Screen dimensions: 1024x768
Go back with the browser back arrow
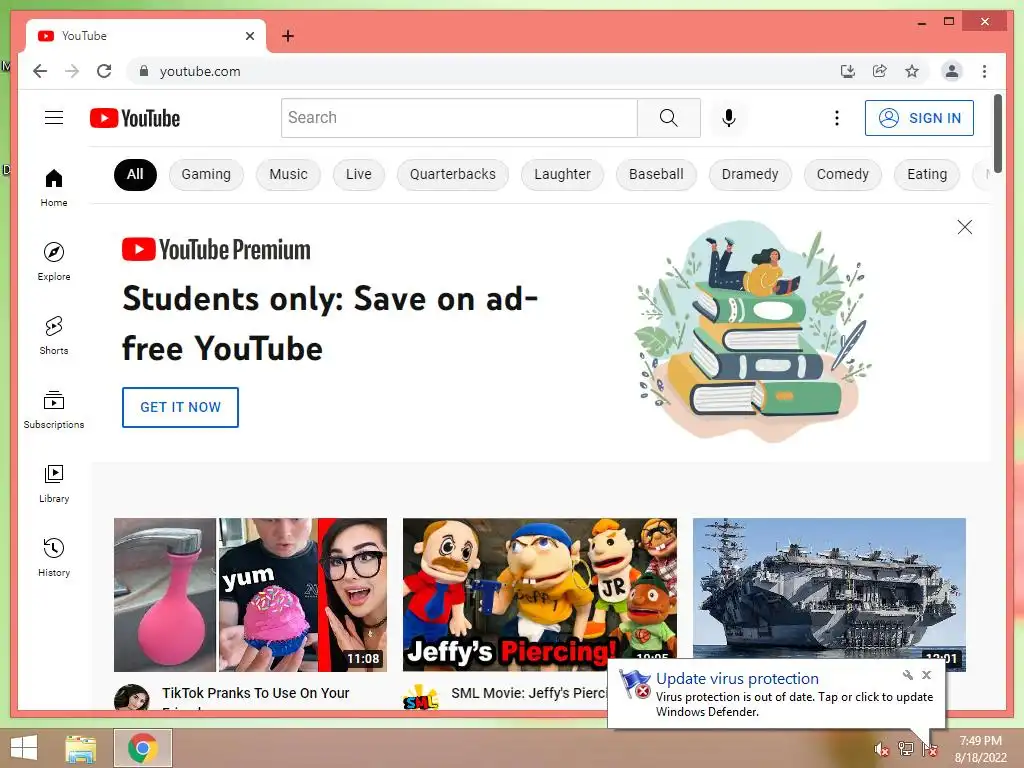coord(40,71)
